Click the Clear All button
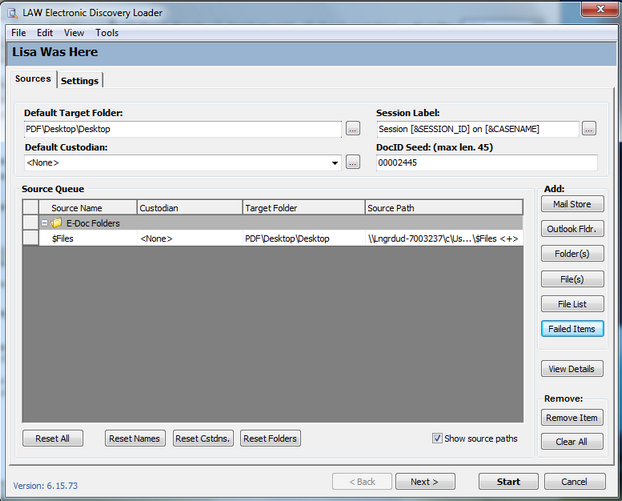 point(572,442)
